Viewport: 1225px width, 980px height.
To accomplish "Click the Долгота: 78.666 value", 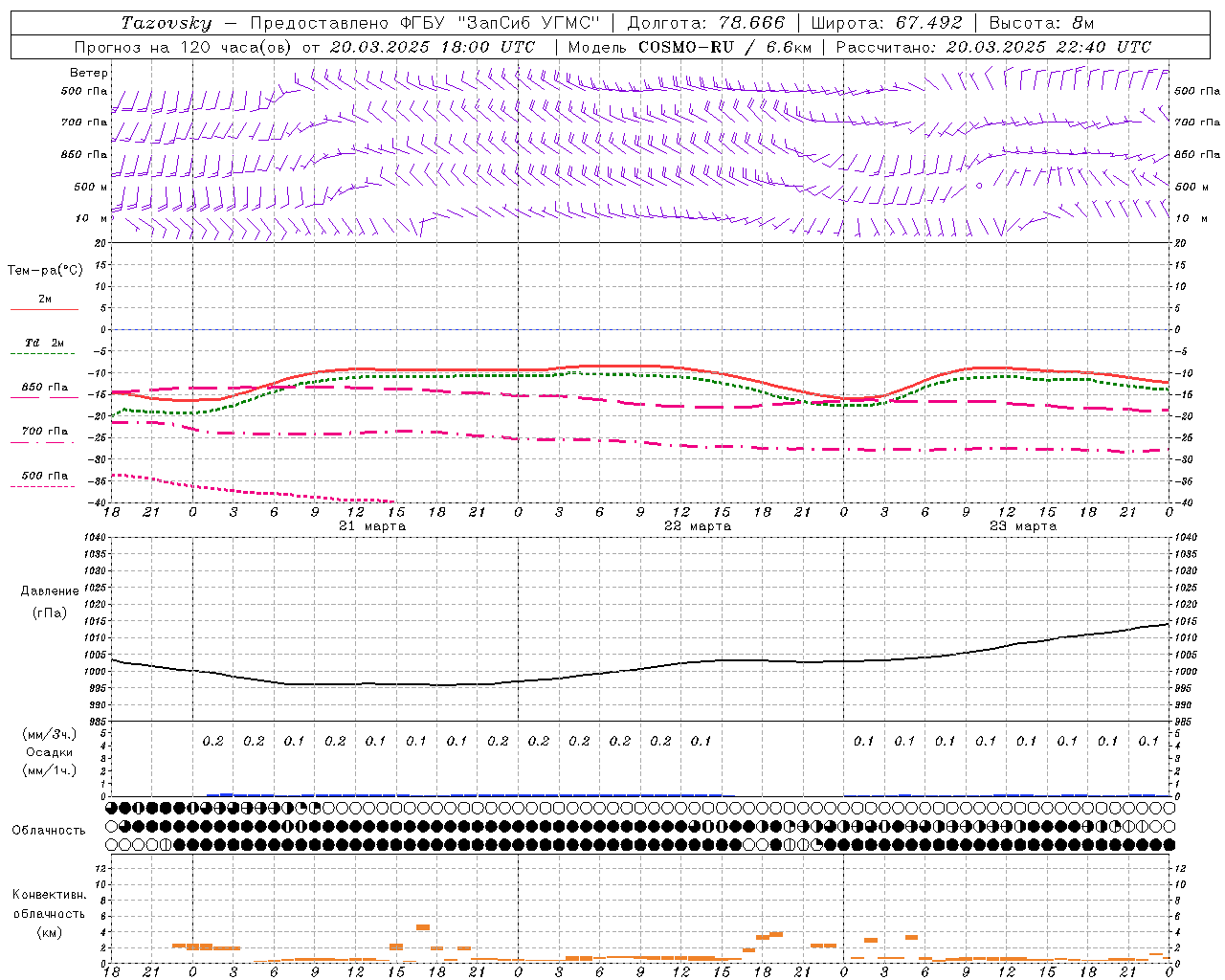I will coord(706,23).
